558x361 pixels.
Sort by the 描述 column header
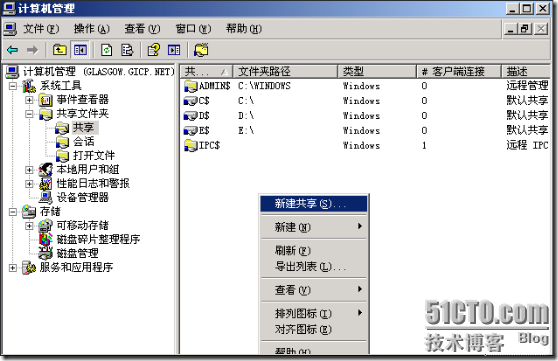click(526, 72)
